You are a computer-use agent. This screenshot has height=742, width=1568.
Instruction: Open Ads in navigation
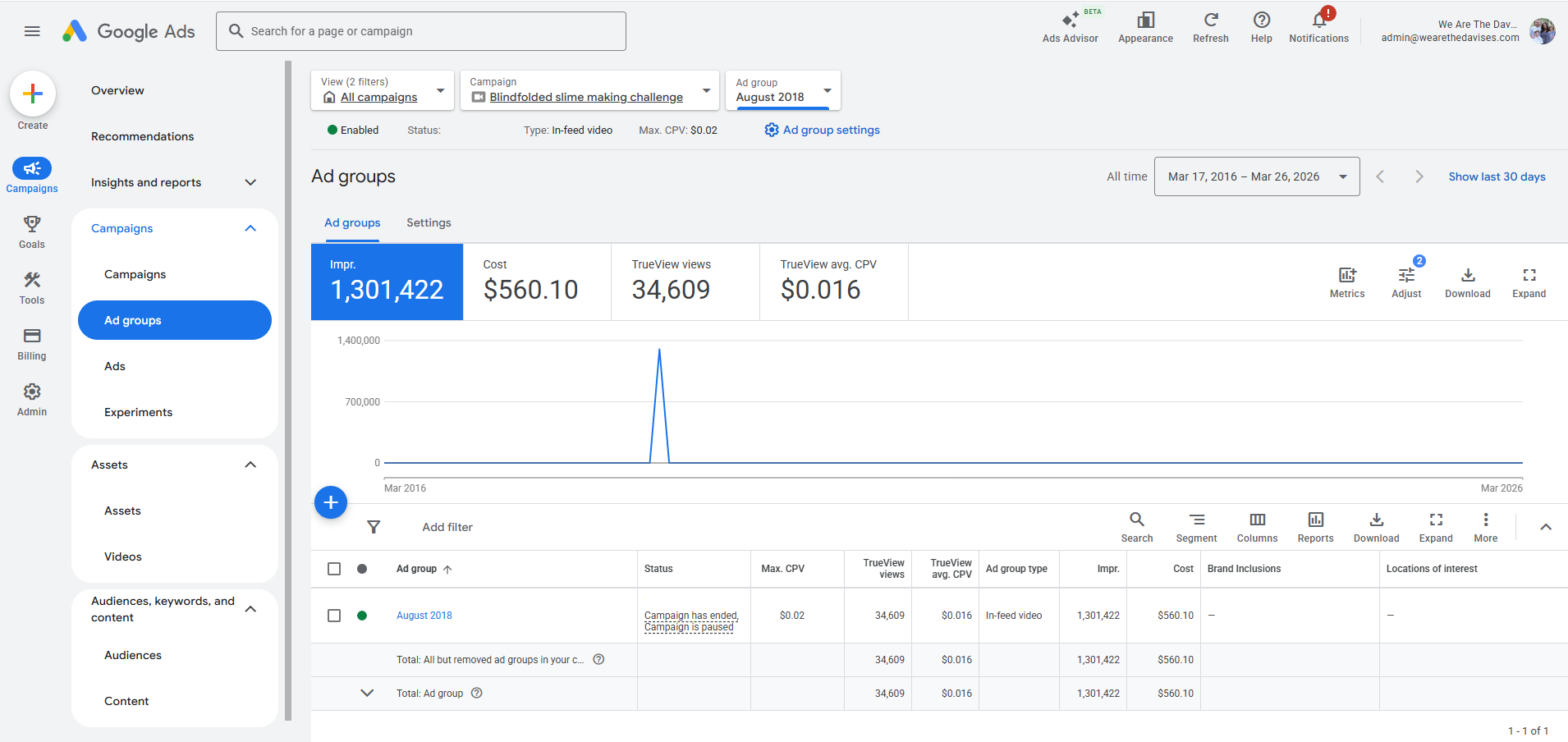click(x=115, y=366)
